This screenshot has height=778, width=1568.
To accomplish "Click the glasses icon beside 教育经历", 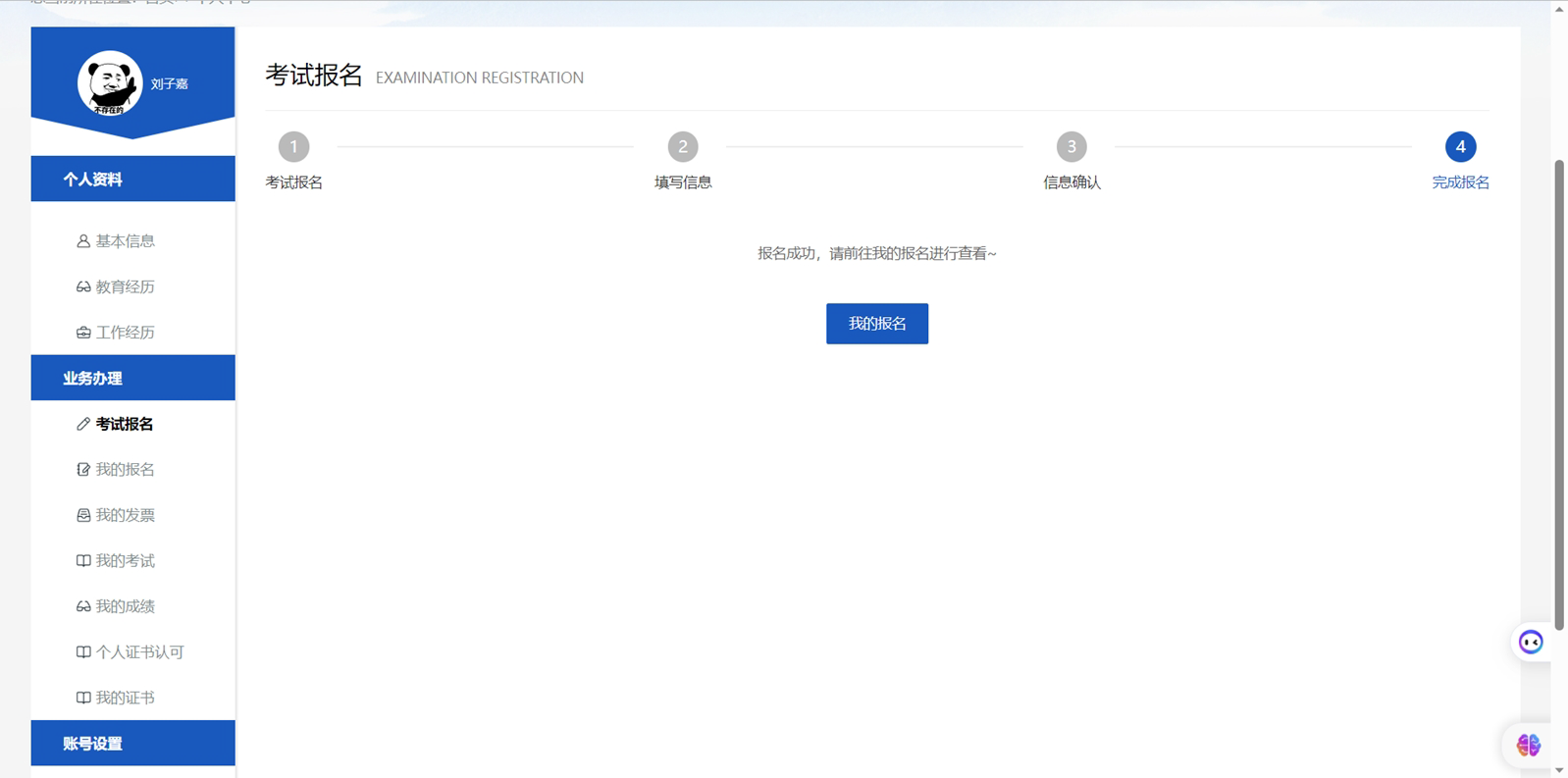I will (x=83, y=287).
